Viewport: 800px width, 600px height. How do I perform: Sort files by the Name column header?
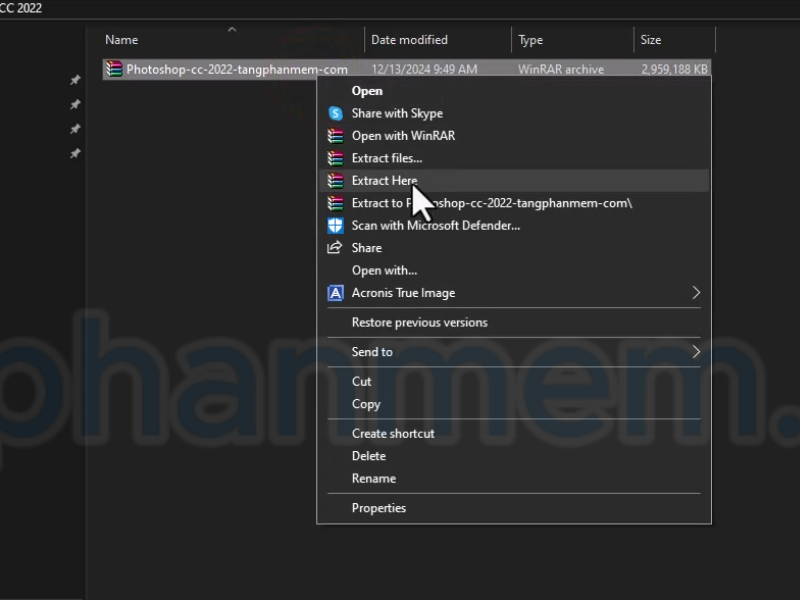[122, 40]
